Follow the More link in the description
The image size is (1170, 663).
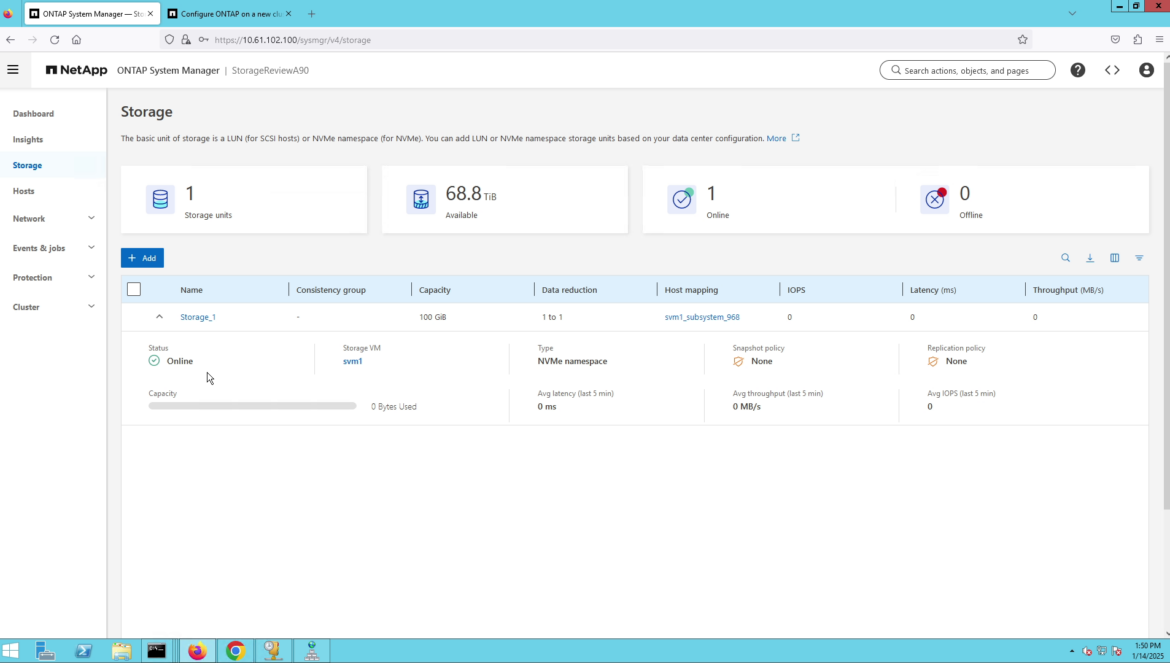click(776, 138)
